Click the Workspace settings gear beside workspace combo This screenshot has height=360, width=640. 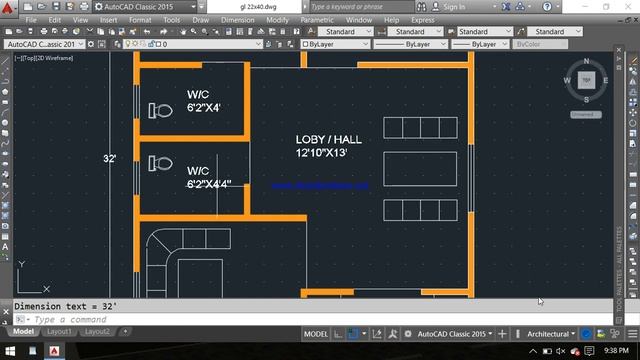pos(91,44)
